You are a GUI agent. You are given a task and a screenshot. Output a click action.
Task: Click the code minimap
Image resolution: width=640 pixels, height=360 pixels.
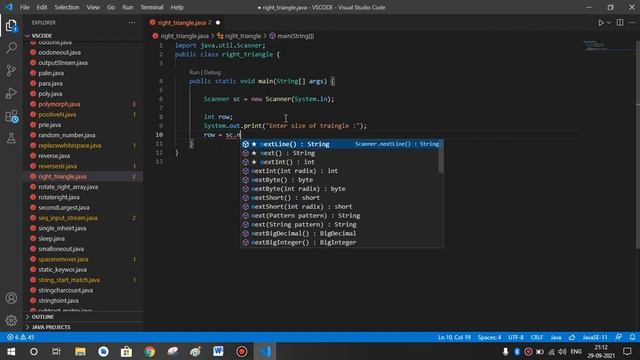(x=608, y=46)
